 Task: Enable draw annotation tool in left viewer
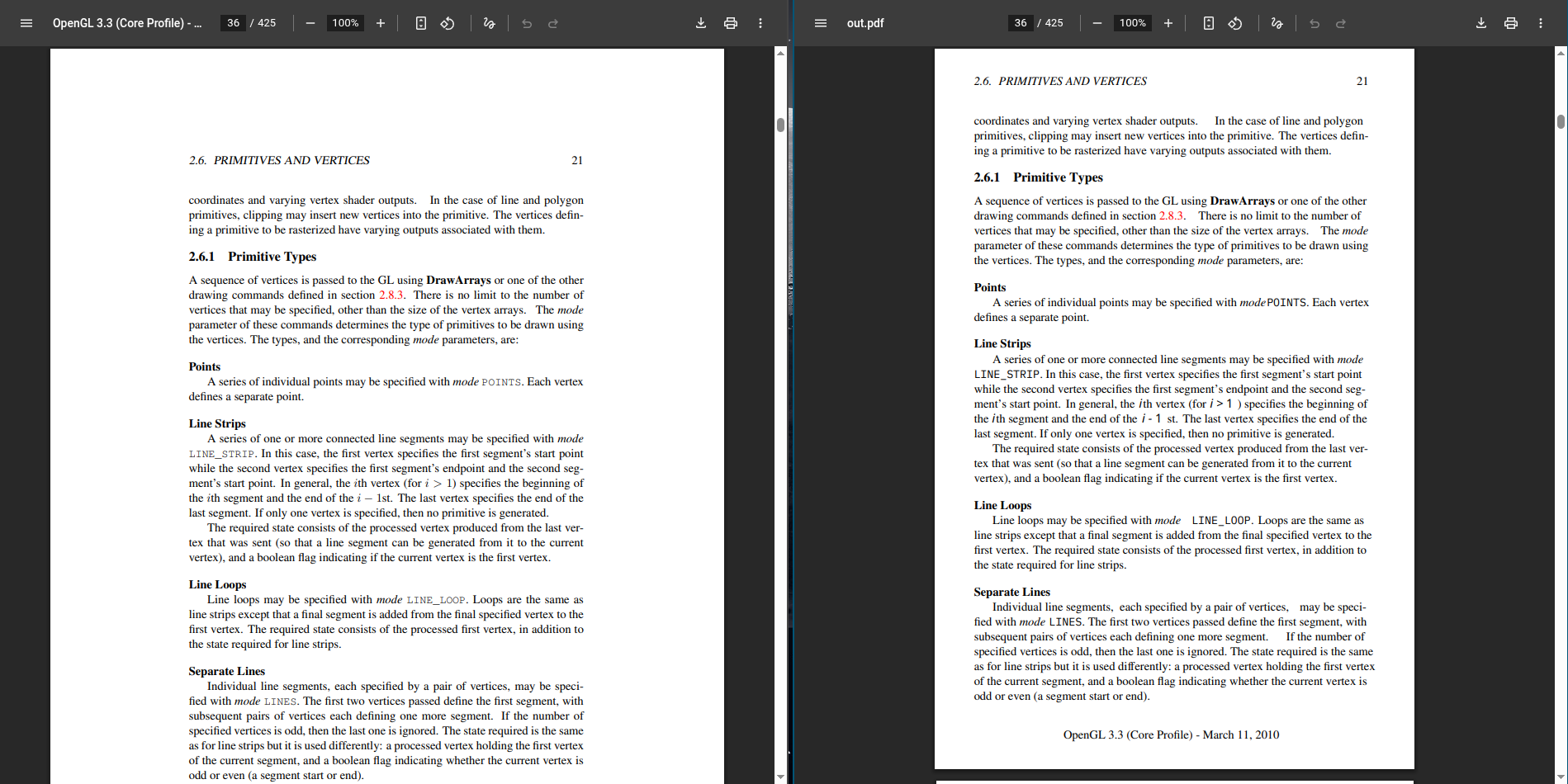pyautogui.click(x=489, y=23)
